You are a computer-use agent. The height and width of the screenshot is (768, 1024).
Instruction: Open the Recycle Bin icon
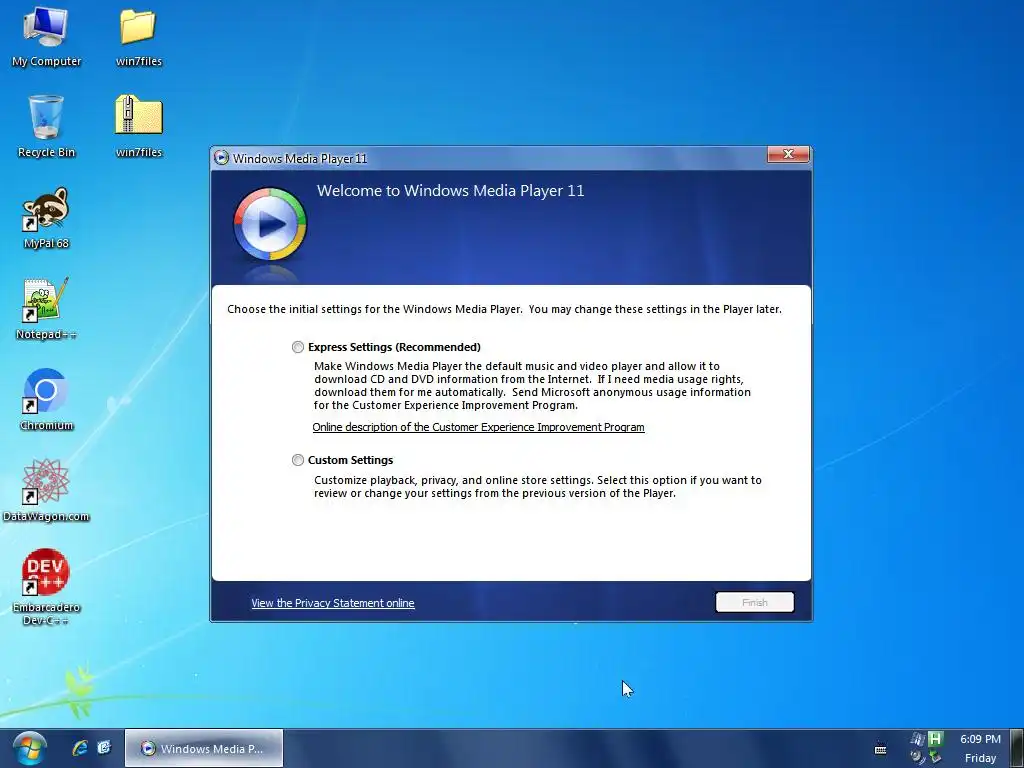[46, 127]
